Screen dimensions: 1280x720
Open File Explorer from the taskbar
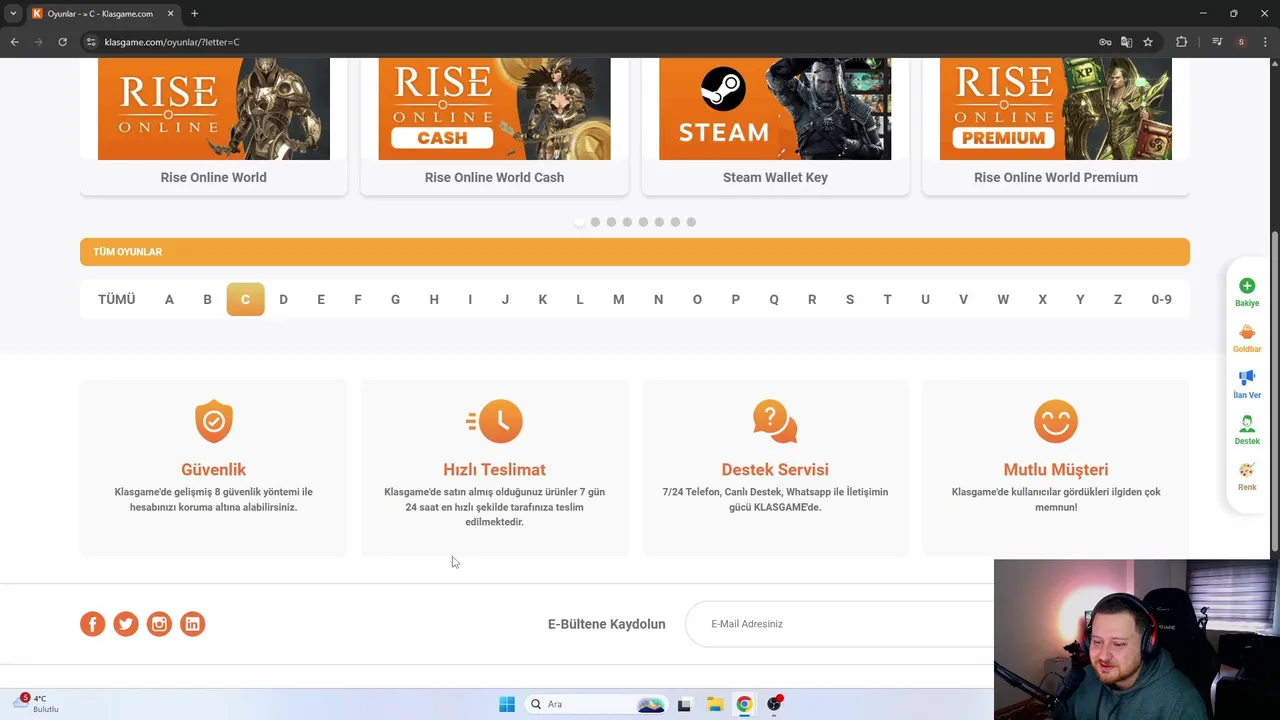click(x=714, y=704)
